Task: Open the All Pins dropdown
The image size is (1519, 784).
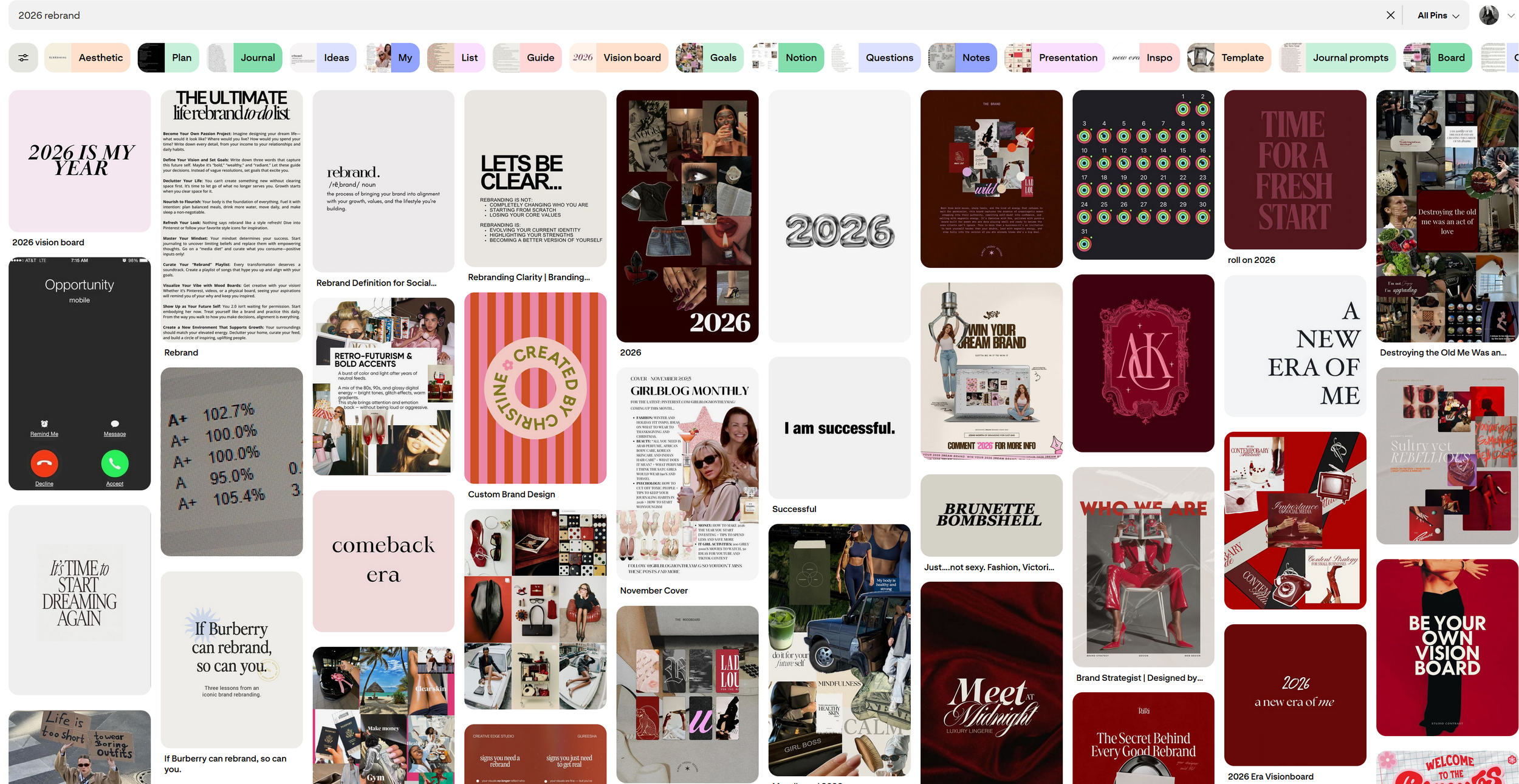Action: (1438, 15)
